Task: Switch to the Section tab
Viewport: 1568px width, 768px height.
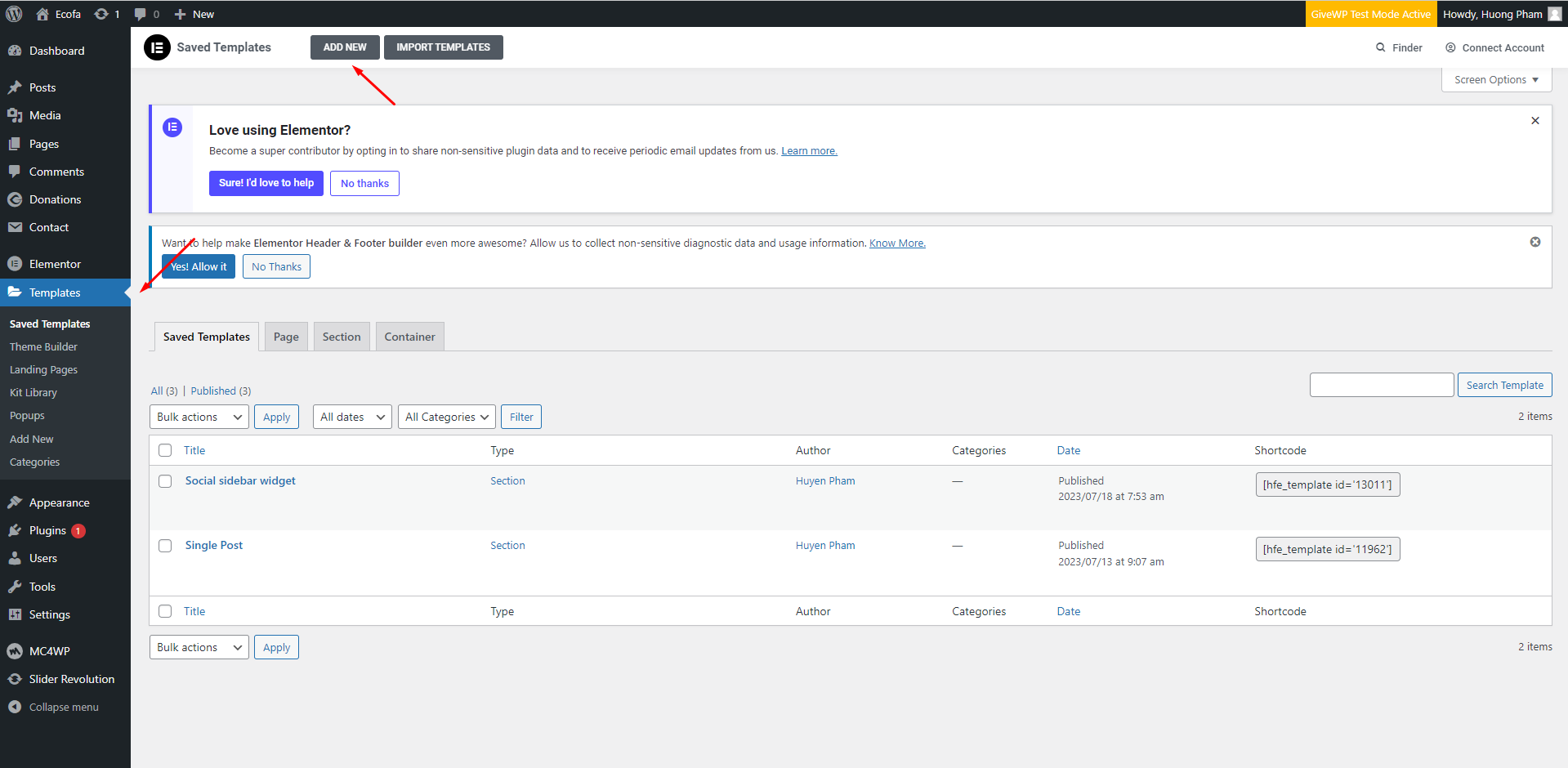Action: click(341, 337)
